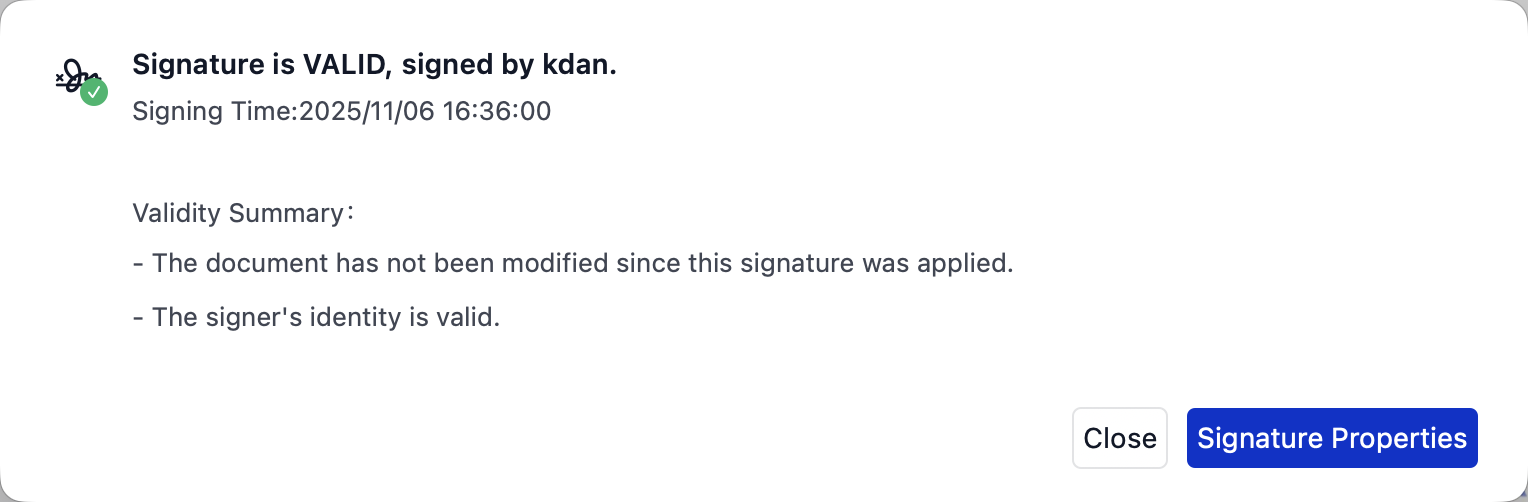Click the Signing Time label
The height and width of the screenshot is (502, 1528).
tap(215, 111)
